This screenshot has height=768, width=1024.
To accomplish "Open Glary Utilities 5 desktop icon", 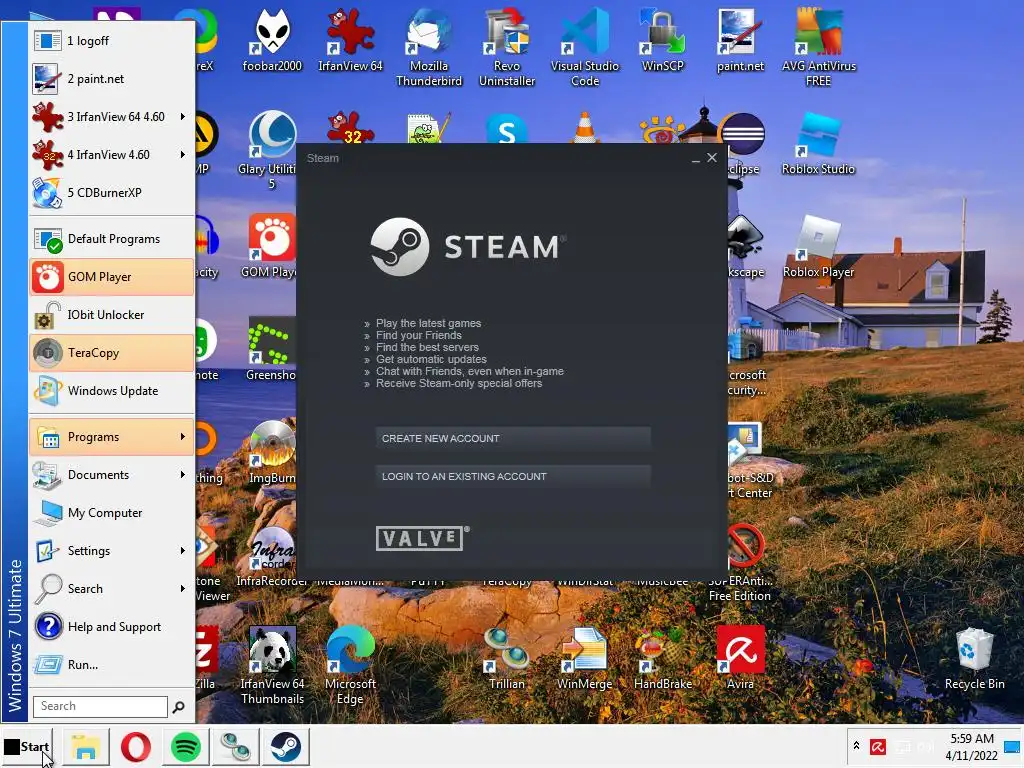I will [269, 150].
